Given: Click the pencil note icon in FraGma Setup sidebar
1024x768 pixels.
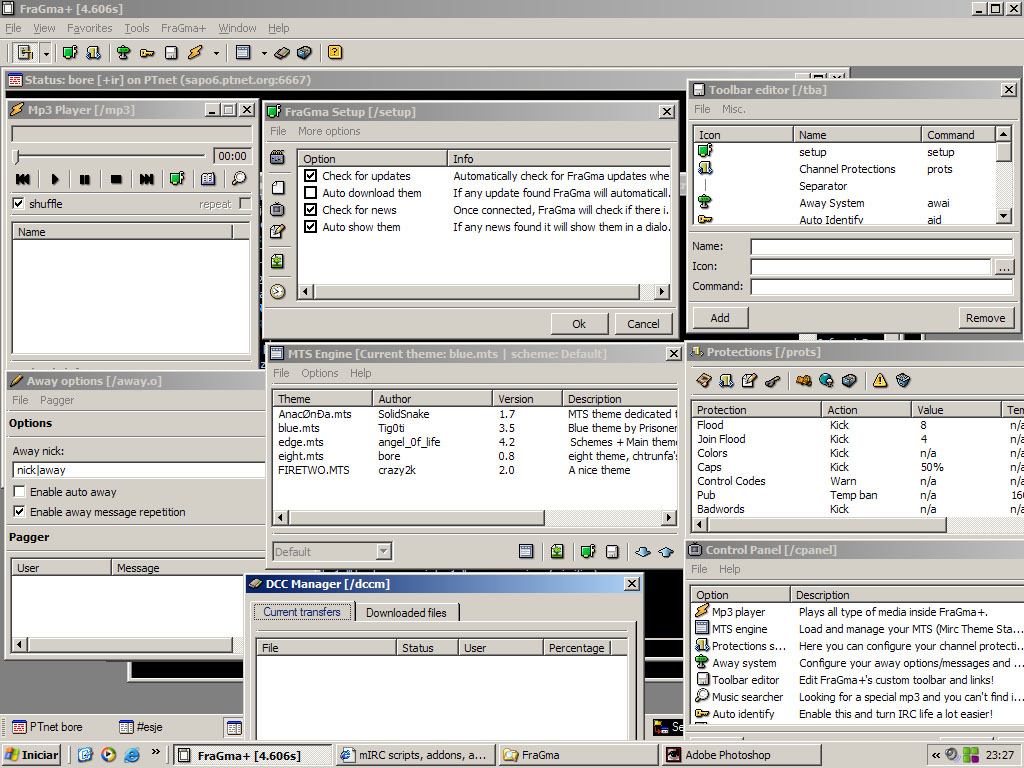Looking at the screenshot, I should click(x=278, y=231).
